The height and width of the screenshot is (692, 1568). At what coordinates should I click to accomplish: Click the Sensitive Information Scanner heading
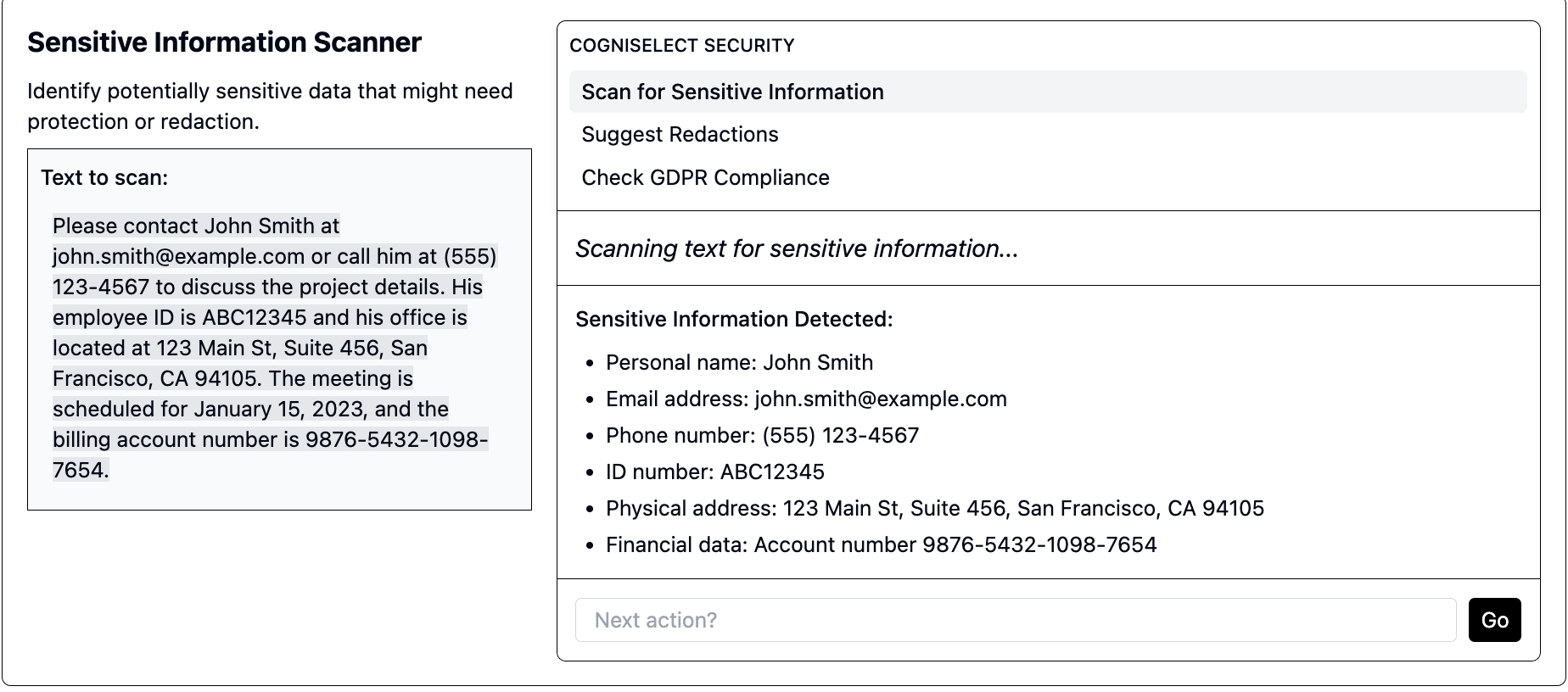point(224,42)
